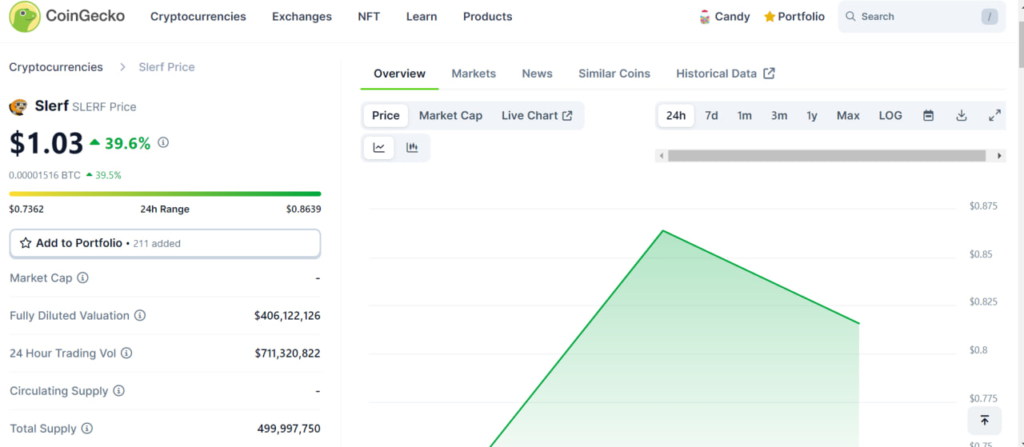Download the chart data
The height and width of the screenshot is (447, 1024).
pos(961,116)
